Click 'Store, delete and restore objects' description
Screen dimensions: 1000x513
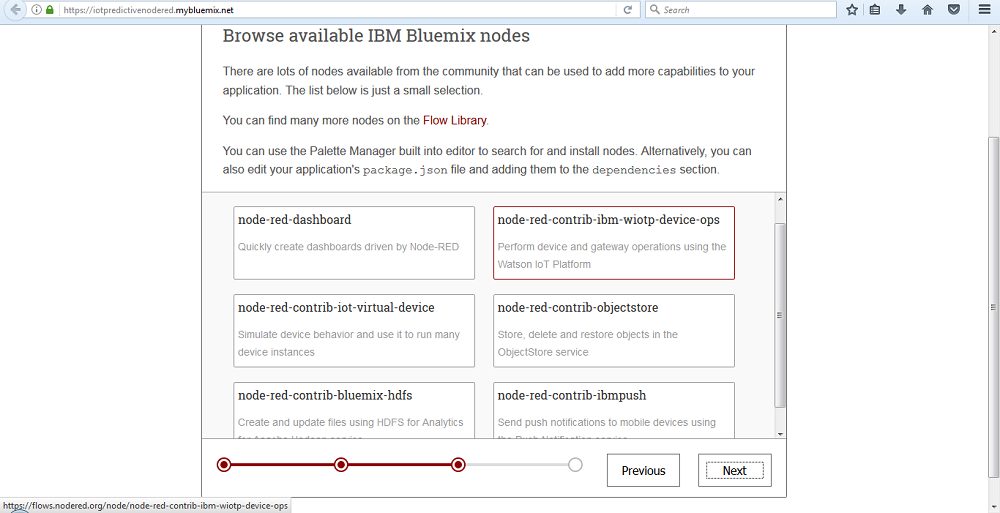587,343
